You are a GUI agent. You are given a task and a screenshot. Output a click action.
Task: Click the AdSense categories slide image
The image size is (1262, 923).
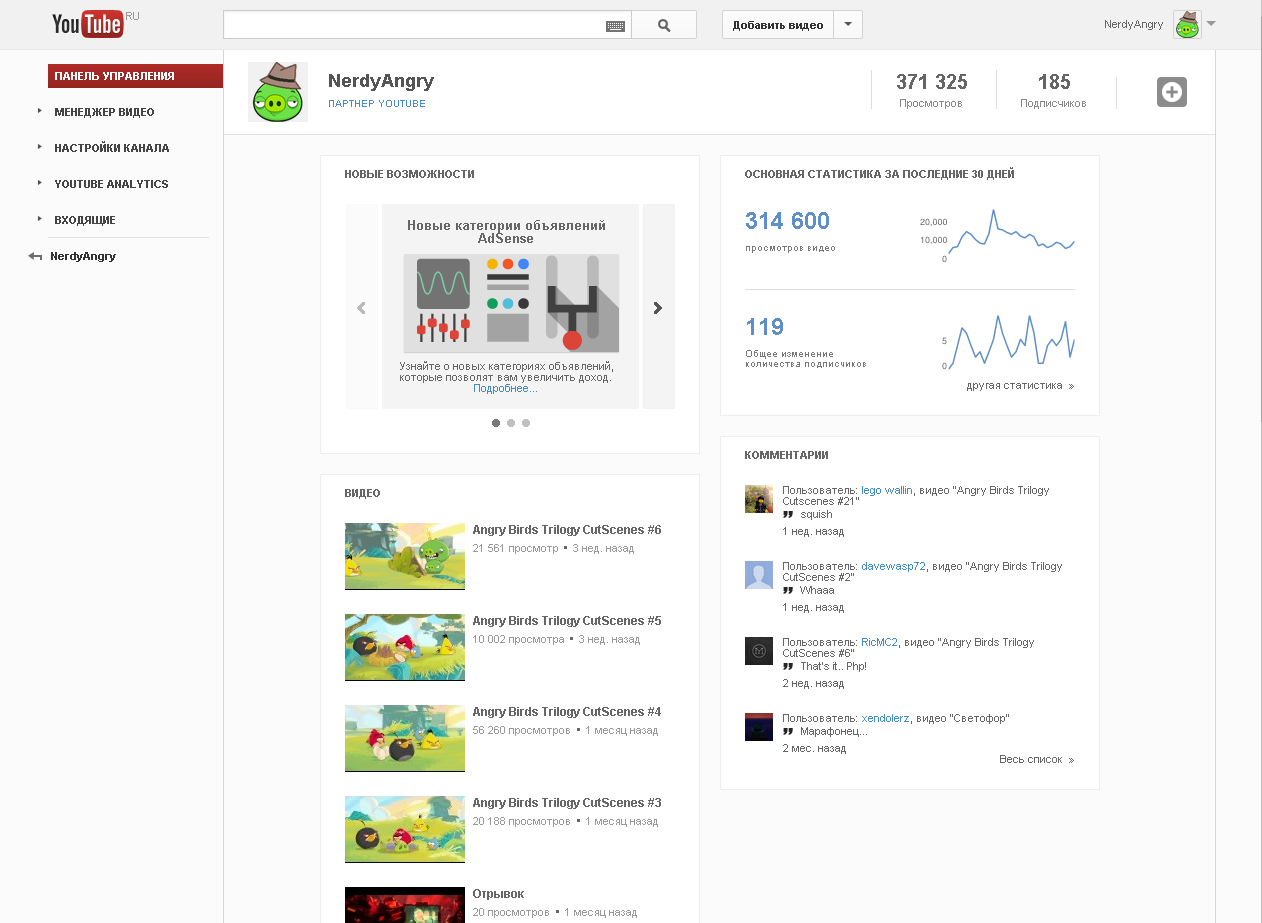click(x=511, y=303)
